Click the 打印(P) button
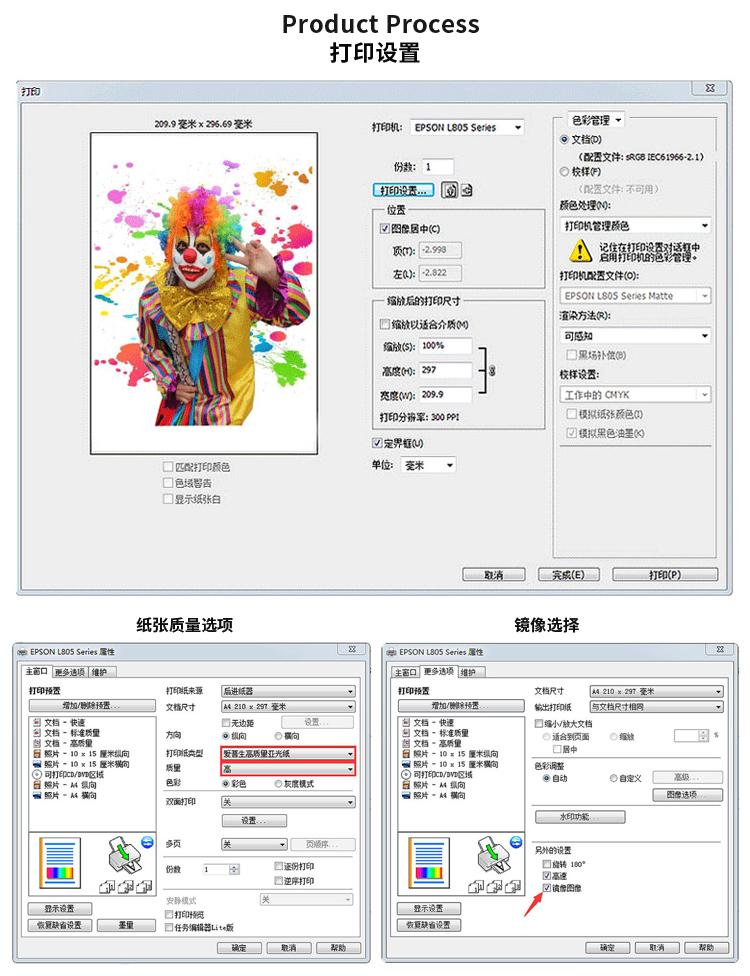 pos(664,575)
